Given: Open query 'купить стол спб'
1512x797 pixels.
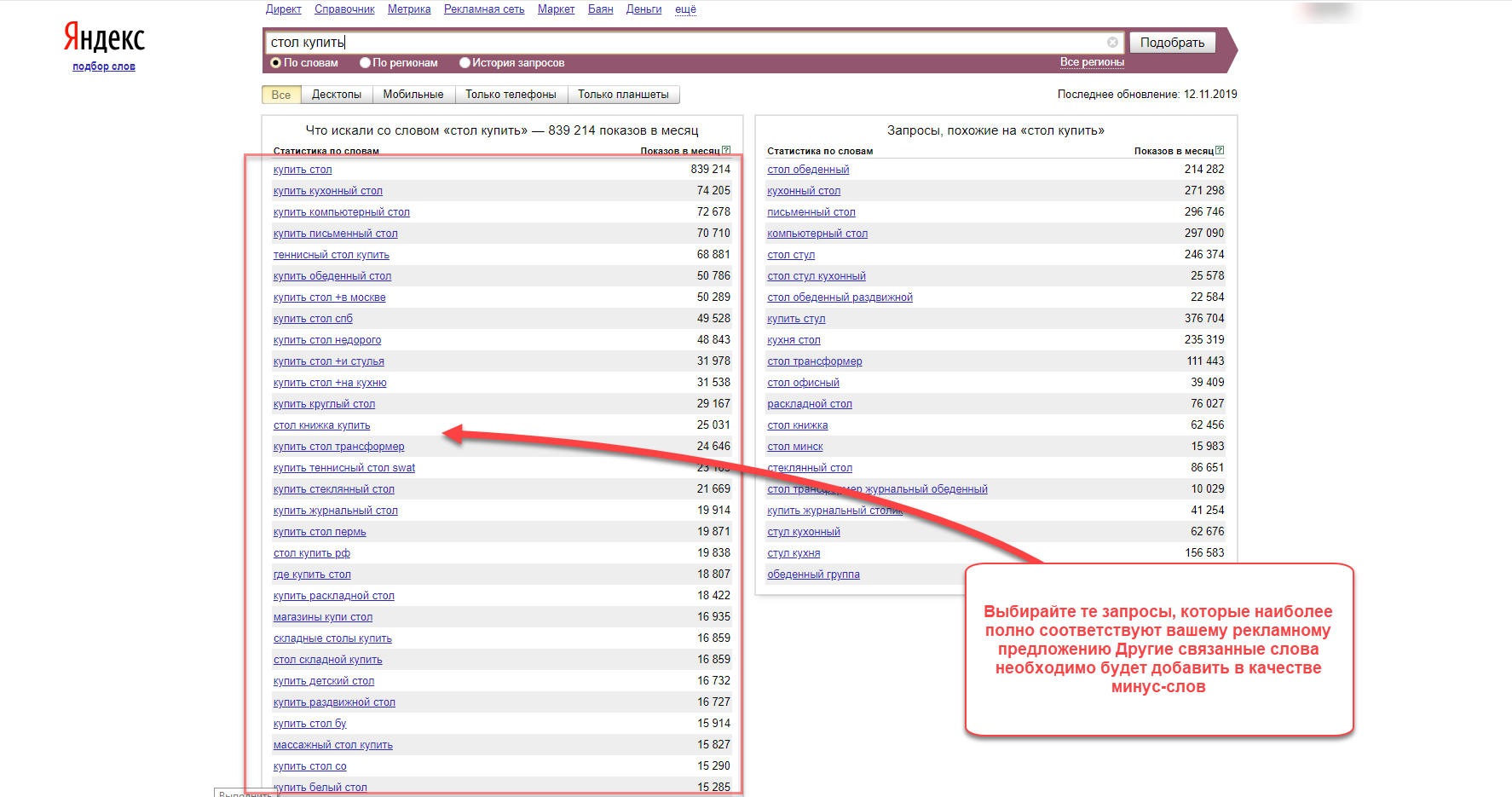Looking at the screenshot, I should [x=313, y=319].
